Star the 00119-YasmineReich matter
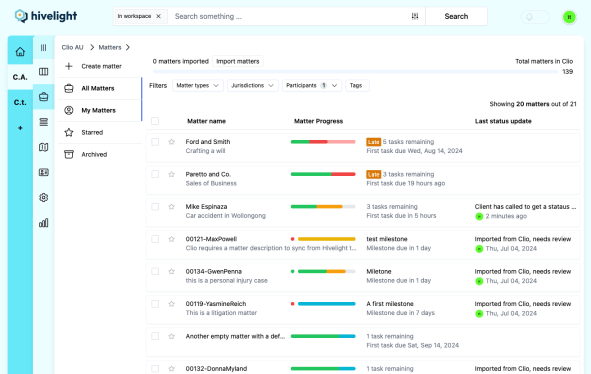591x374 pixels. (171, 304)
